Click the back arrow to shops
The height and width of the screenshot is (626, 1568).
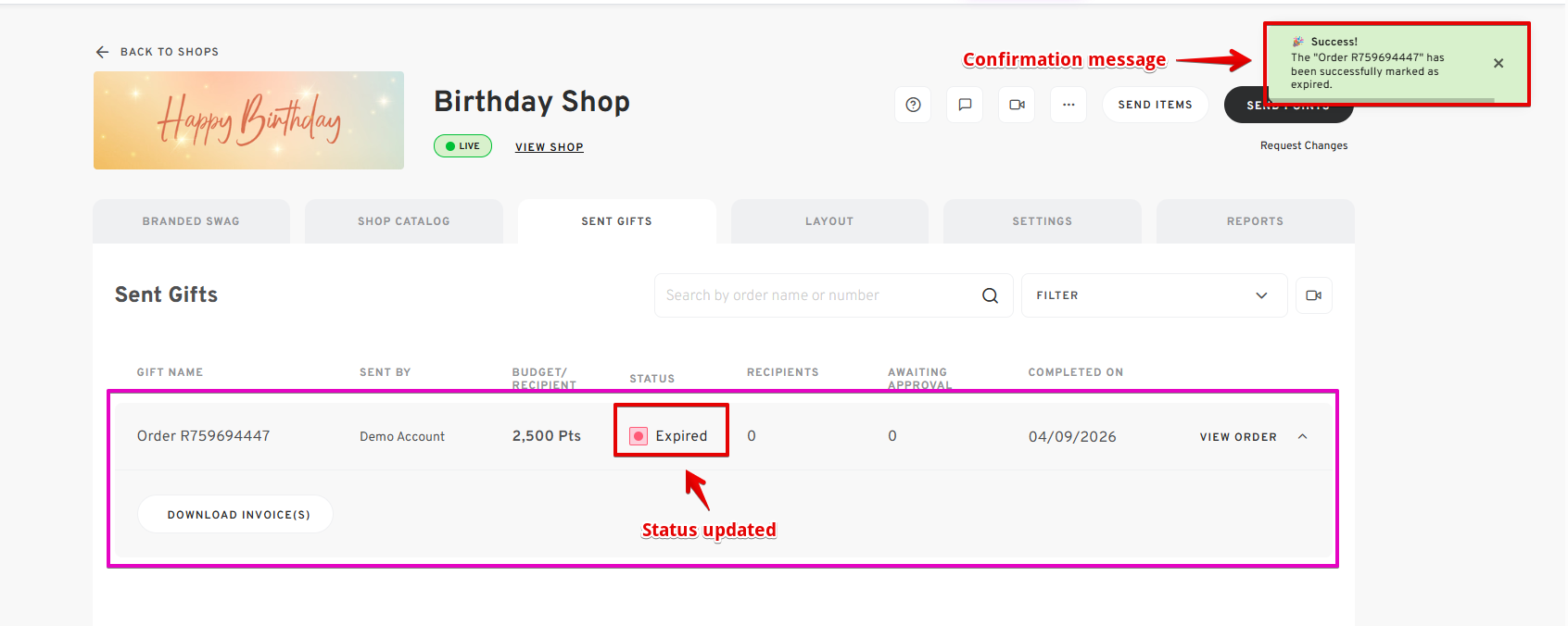pos(102,52)
